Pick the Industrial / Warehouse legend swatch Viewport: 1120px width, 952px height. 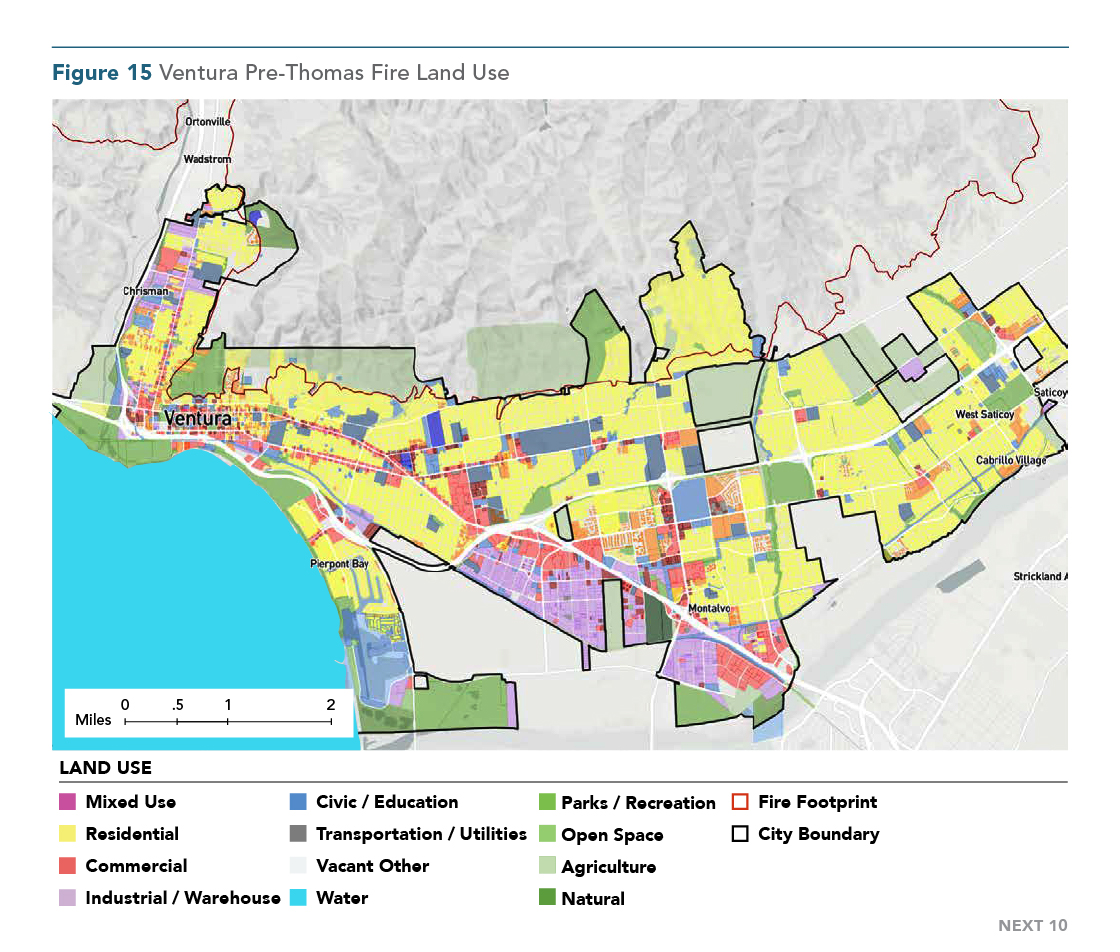68,898
